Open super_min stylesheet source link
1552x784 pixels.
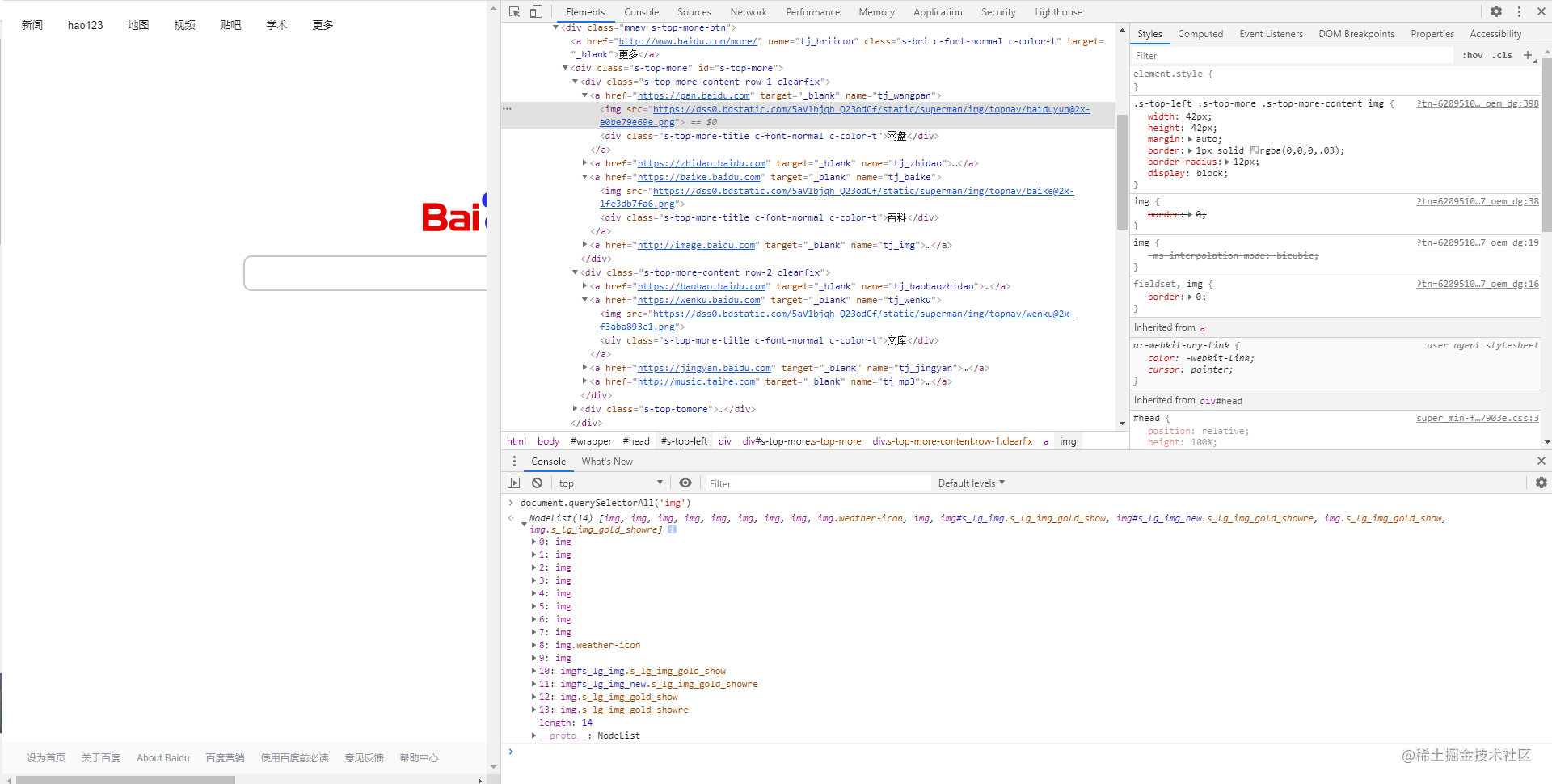coord(1478,418)
